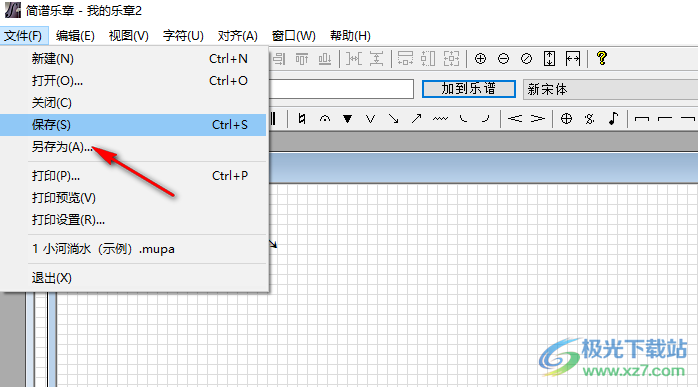Insert the filled downward triangle accent symbol
This screenshot has width=698, height=387.
pos(348,118)
